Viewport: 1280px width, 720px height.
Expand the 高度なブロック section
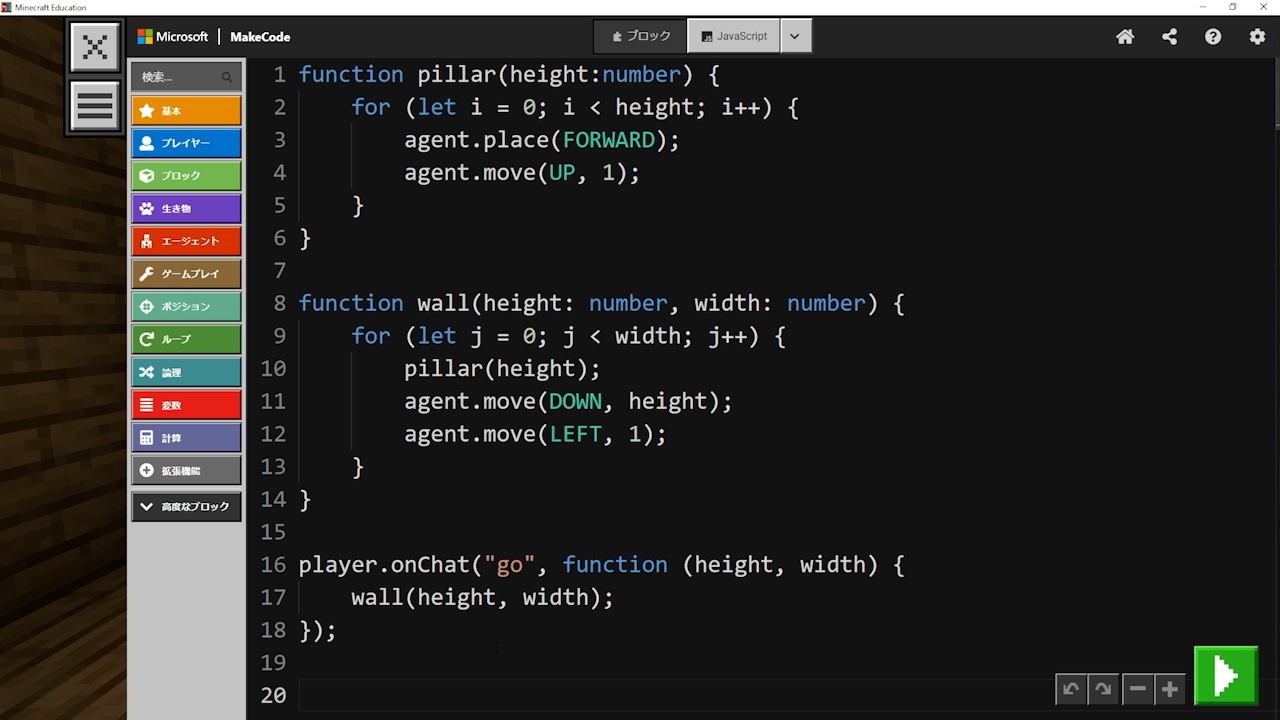coord(186,507)
